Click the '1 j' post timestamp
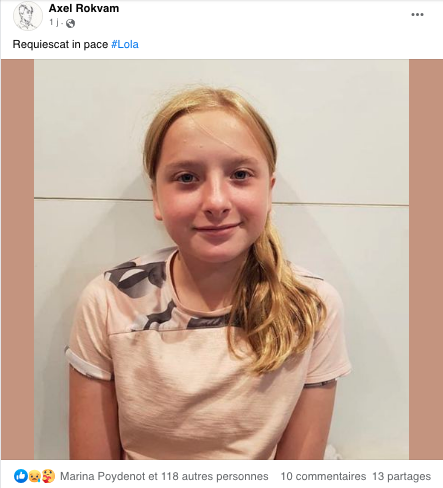443x488 pixels. [x=54, y=23]
